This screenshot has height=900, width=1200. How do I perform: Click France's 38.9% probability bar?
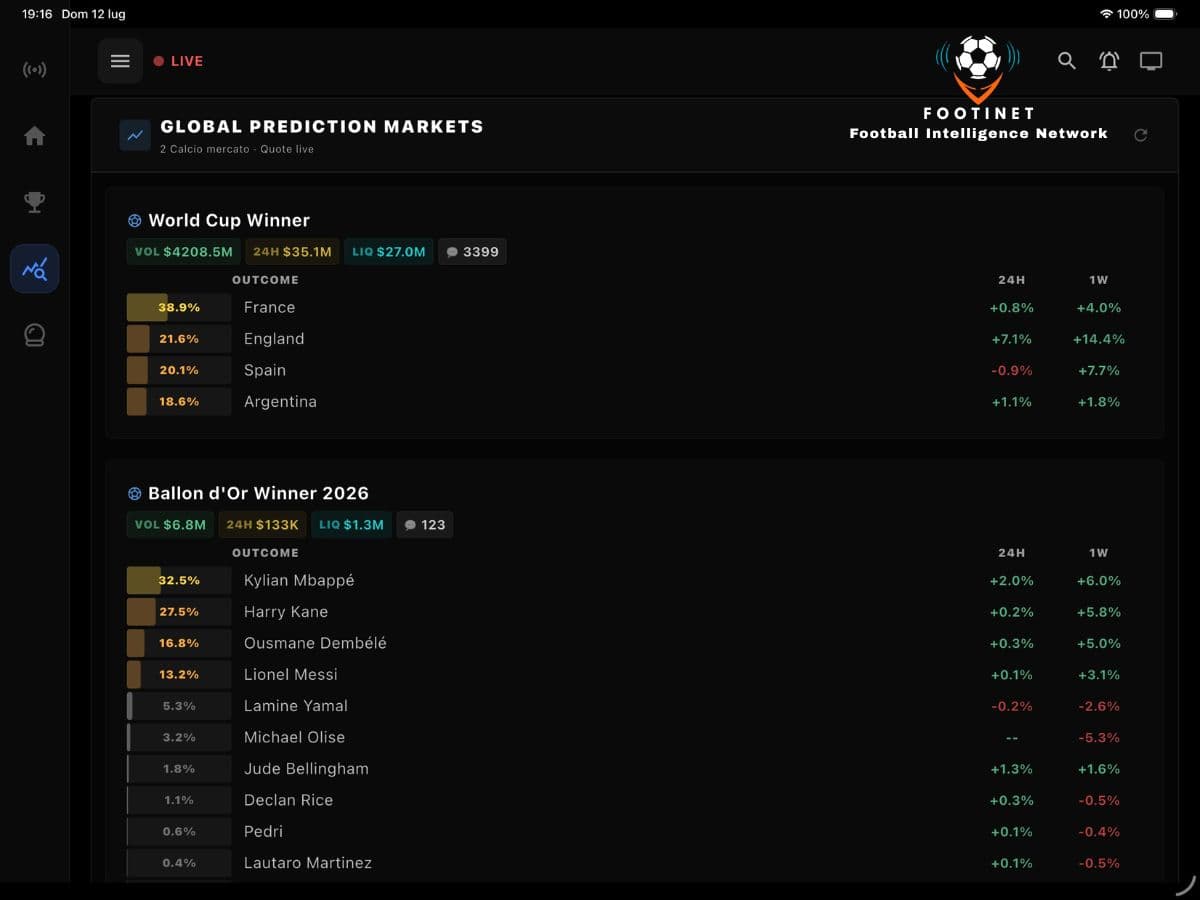click(x=179, y=308)
